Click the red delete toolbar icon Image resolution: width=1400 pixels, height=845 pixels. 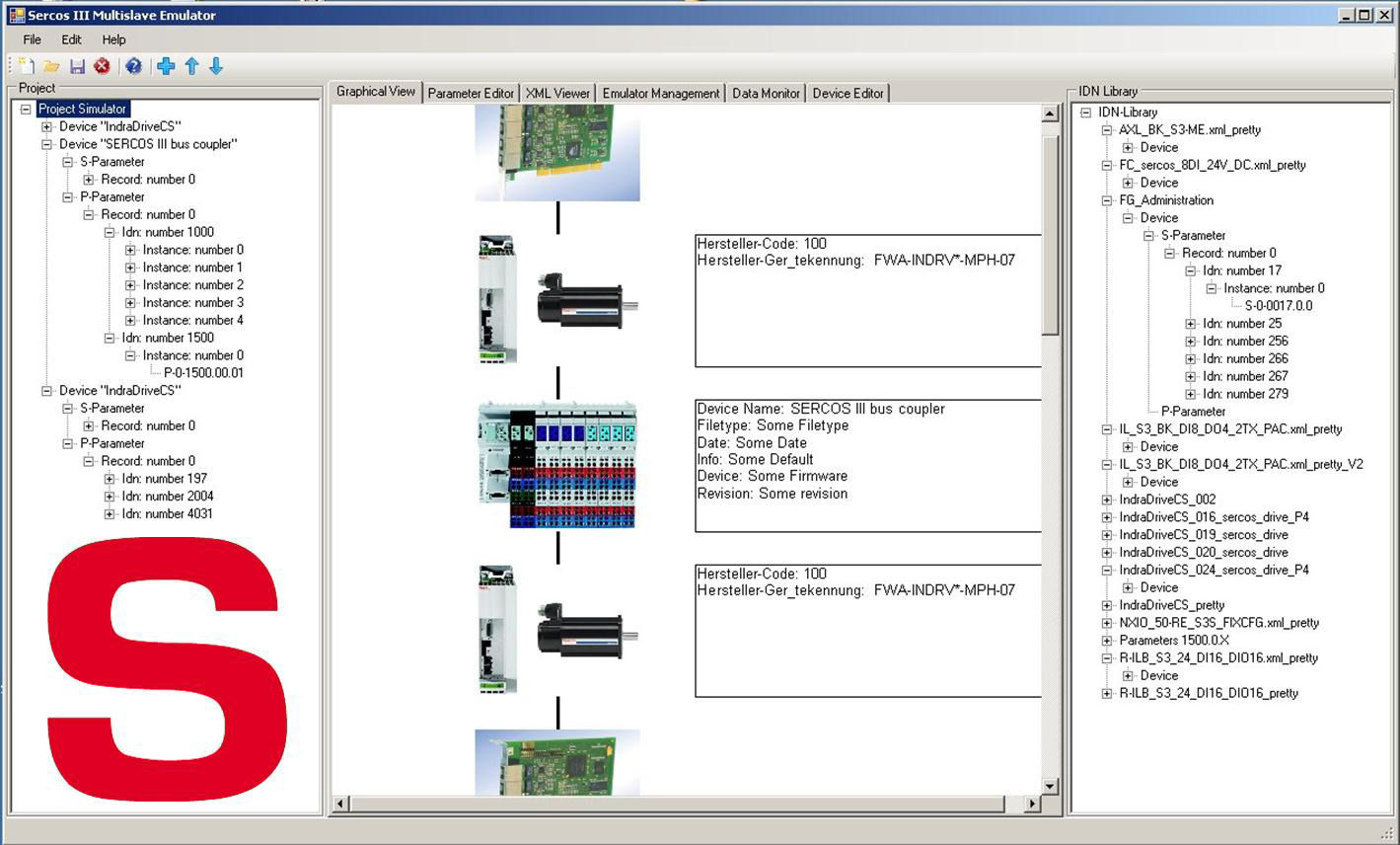tap(103, 65)
